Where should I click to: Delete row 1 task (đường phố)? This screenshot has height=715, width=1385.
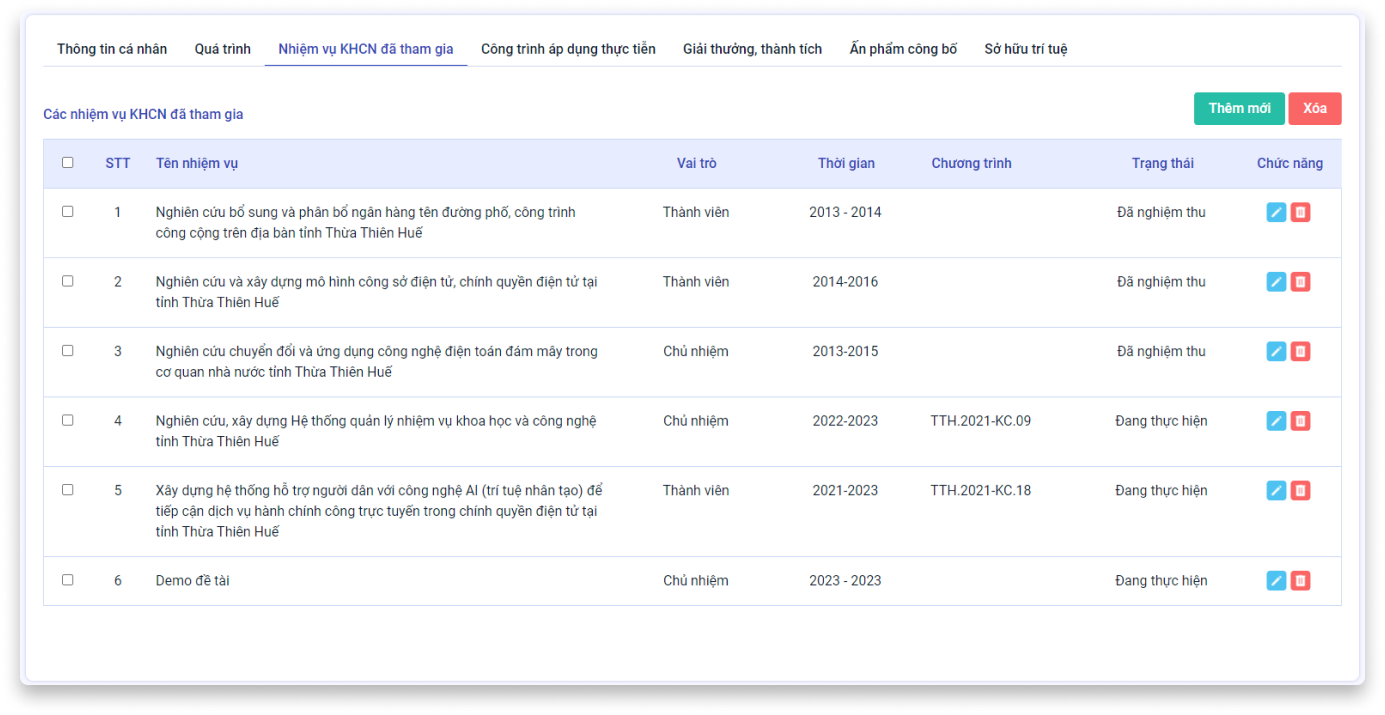tap(1300, 212)
